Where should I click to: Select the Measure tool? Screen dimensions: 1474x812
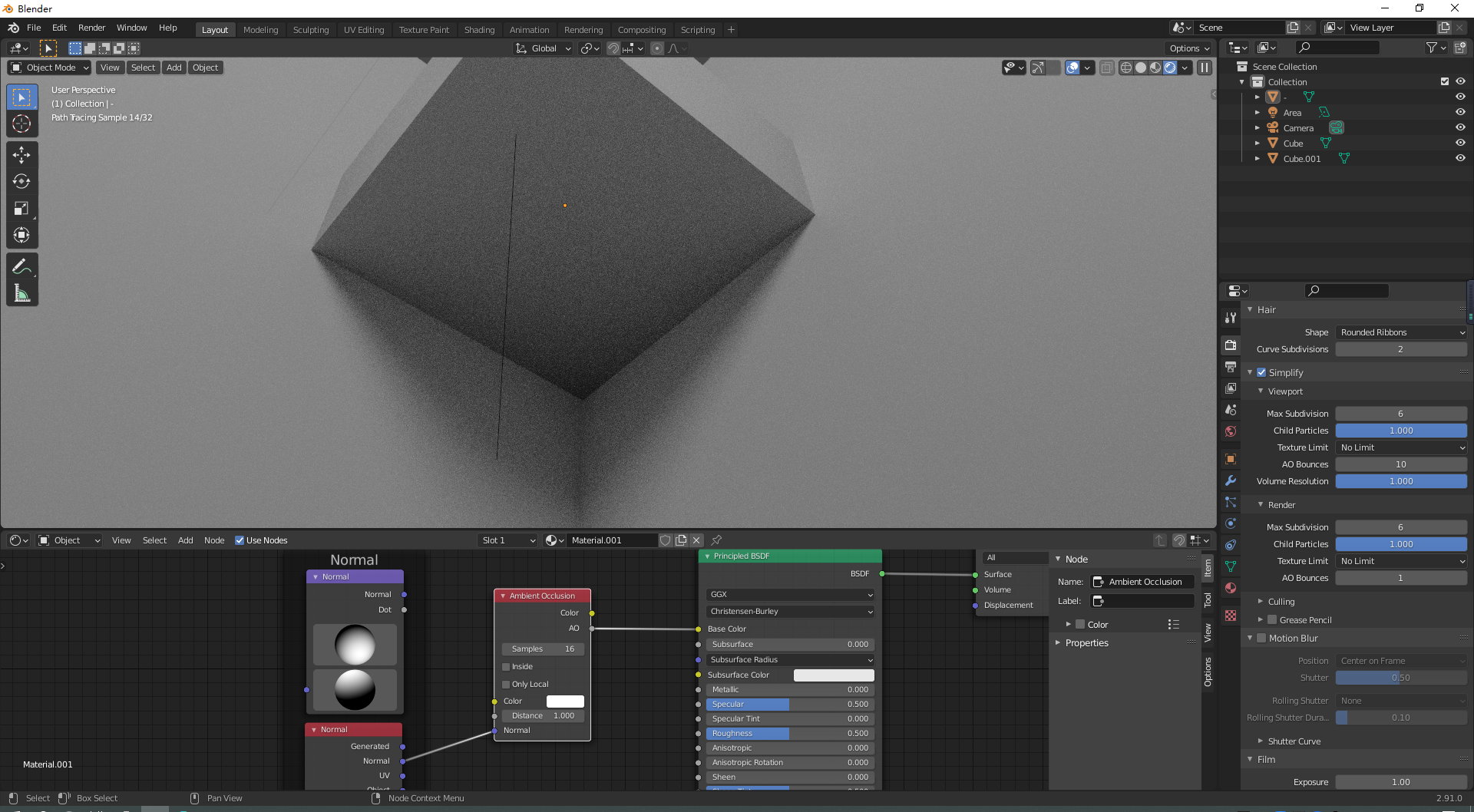[21, 293]
